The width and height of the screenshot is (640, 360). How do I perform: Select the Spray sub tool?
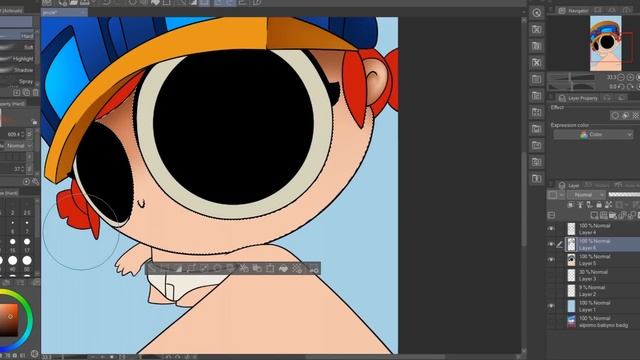[x=17, y=82]
